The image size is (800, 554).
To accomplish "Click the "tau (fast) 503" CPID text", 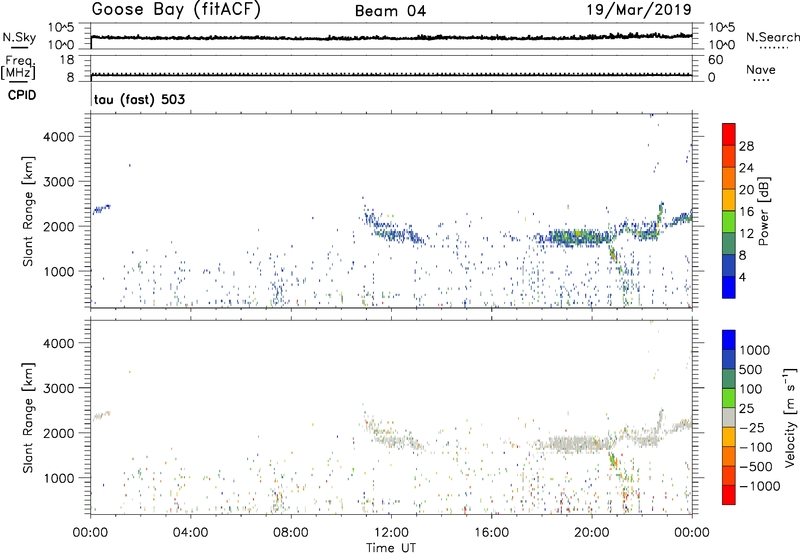I will (x=139, y=99).
